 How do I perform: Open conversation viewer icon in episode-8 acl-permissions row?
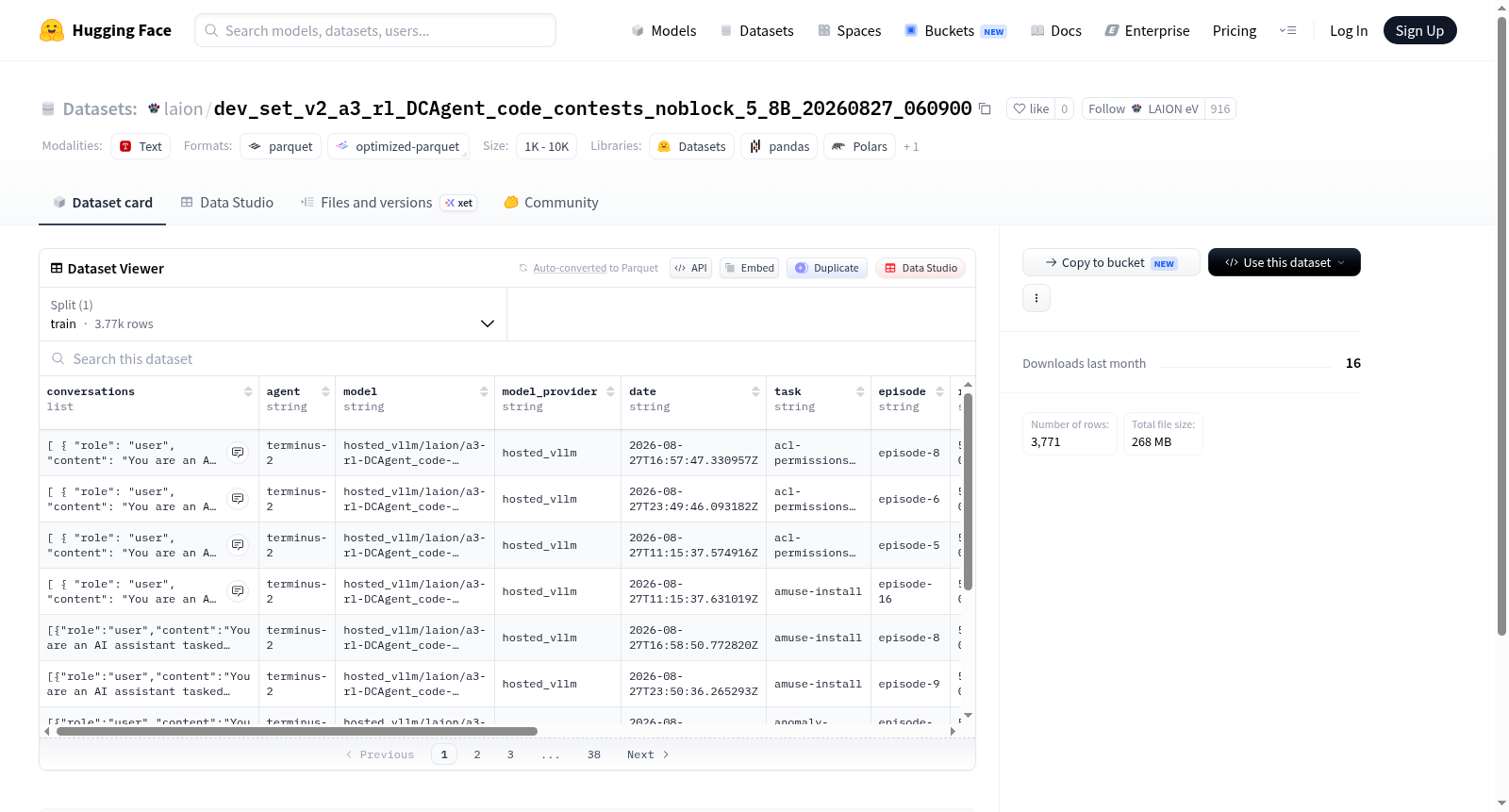238,453
